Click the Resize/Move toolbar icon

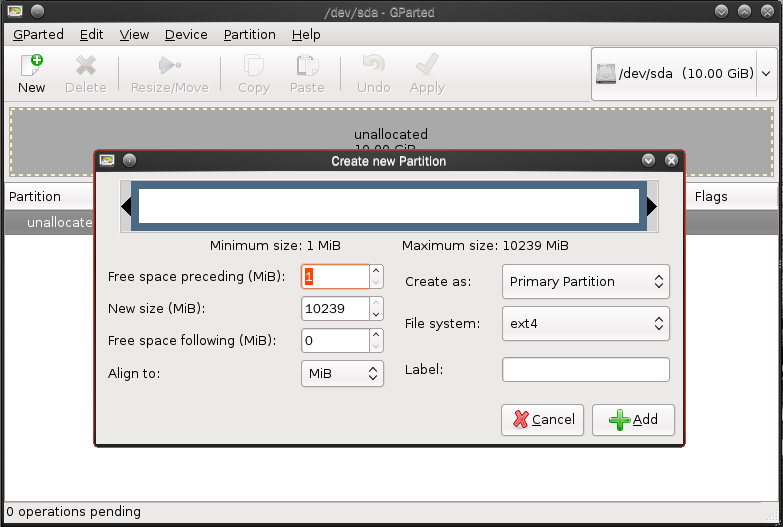(x=169, y=65)
